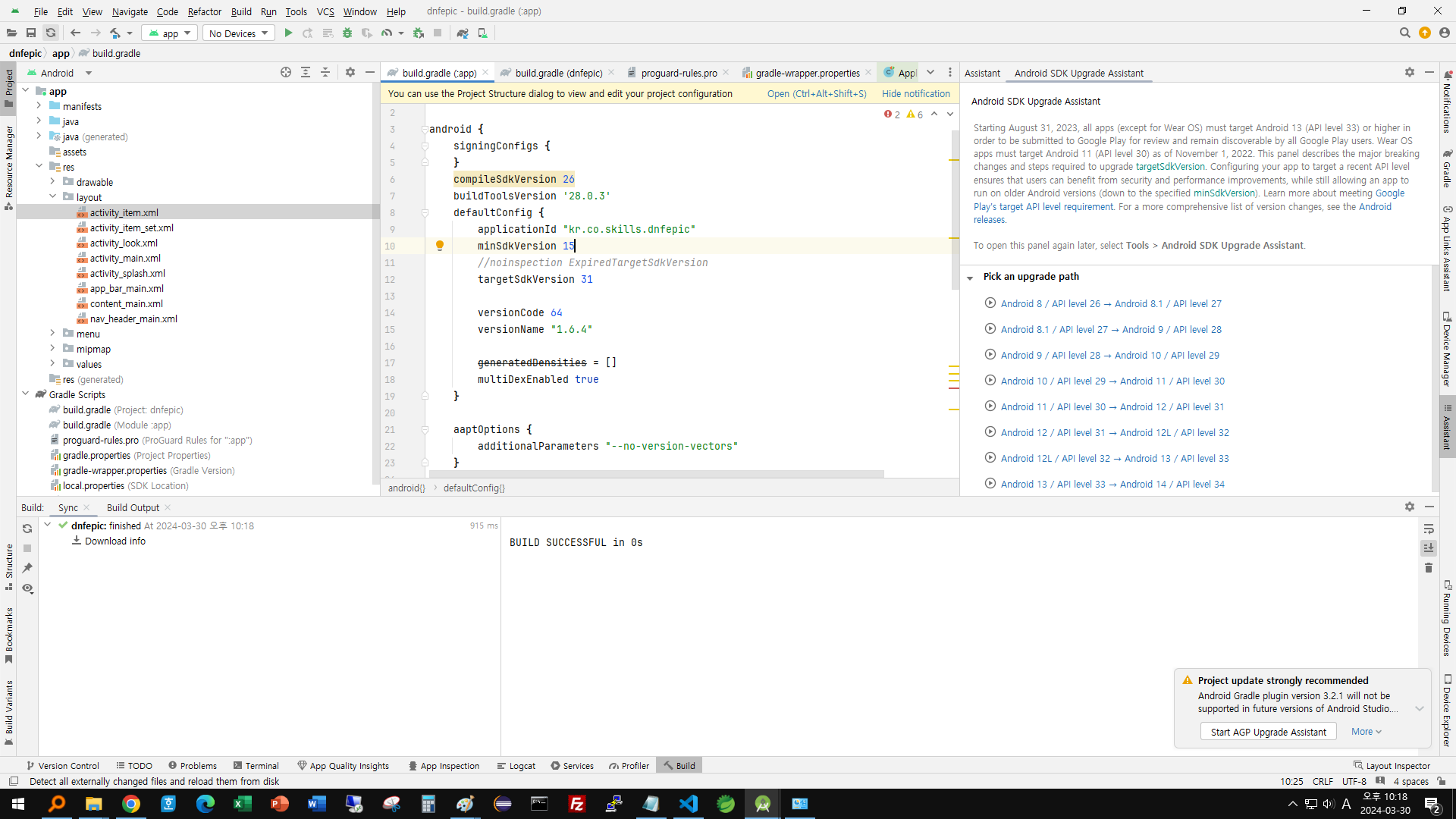The image size is (1456, 819).
Task: Open the Refactor menu
Action: (x=204, y=11)
